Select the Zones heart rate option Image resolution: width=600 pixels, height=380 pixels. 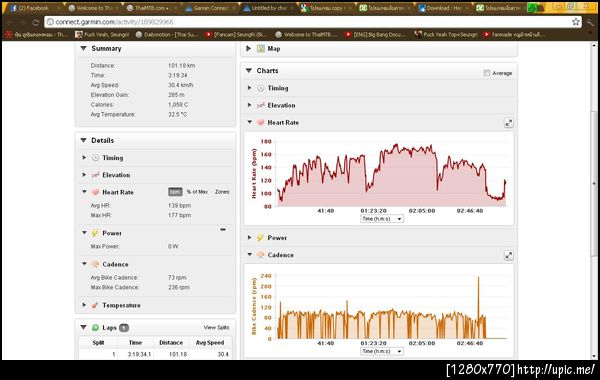coord(222,192)
